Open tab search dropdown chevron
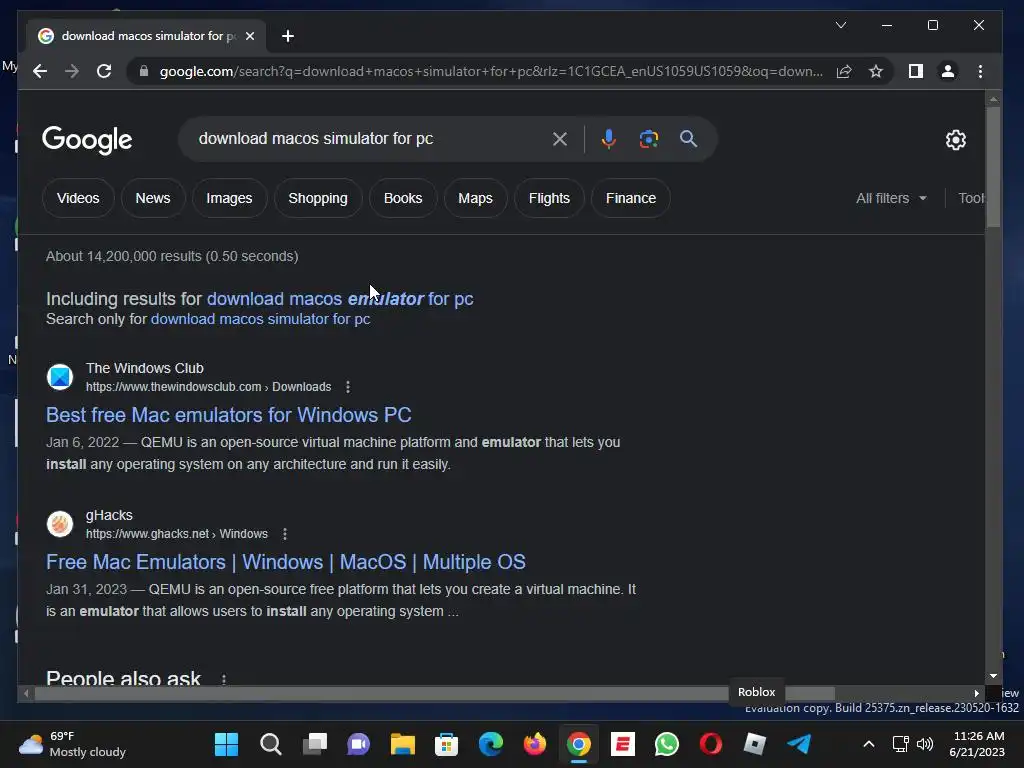The width and height of the screenshot is (1024, 768). pyautogui.click(x=841, y=25)
